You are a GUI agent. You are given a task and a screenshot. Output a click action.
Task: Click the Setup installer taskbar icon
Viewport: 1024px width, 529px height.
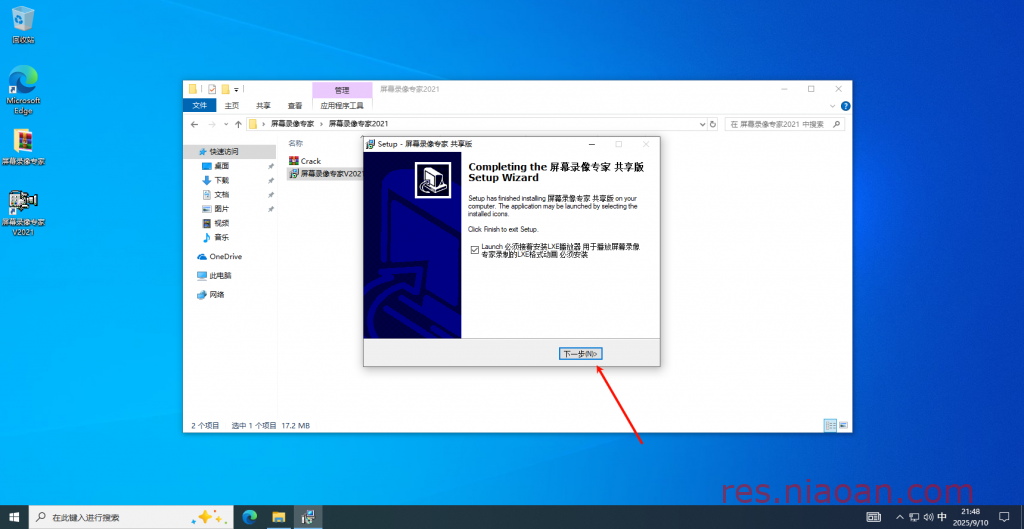(x=308, y=517)
